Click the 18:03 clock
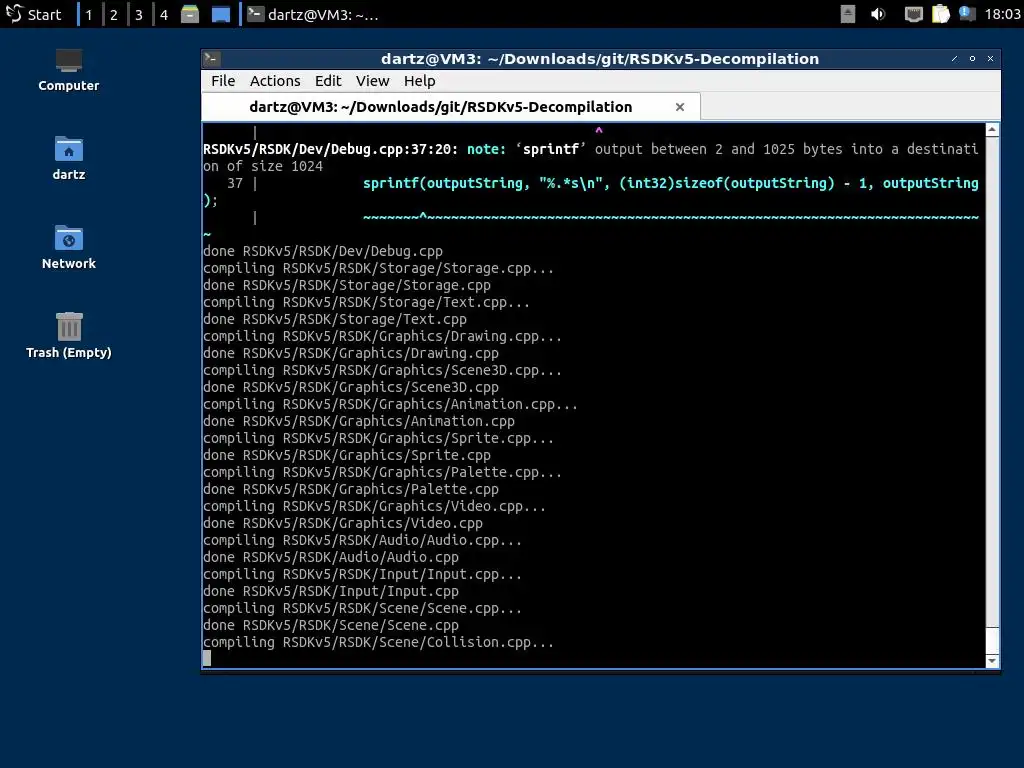Viewport: 1024px width, 768px height. pos(1002,14)
